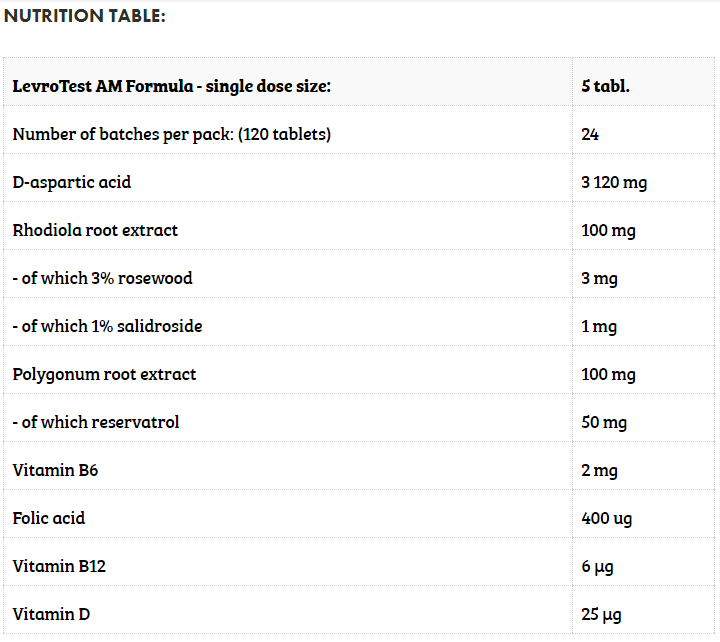The image size is (720, 642).
Task: Click the Polygonum root extract label
Action: 104,374
